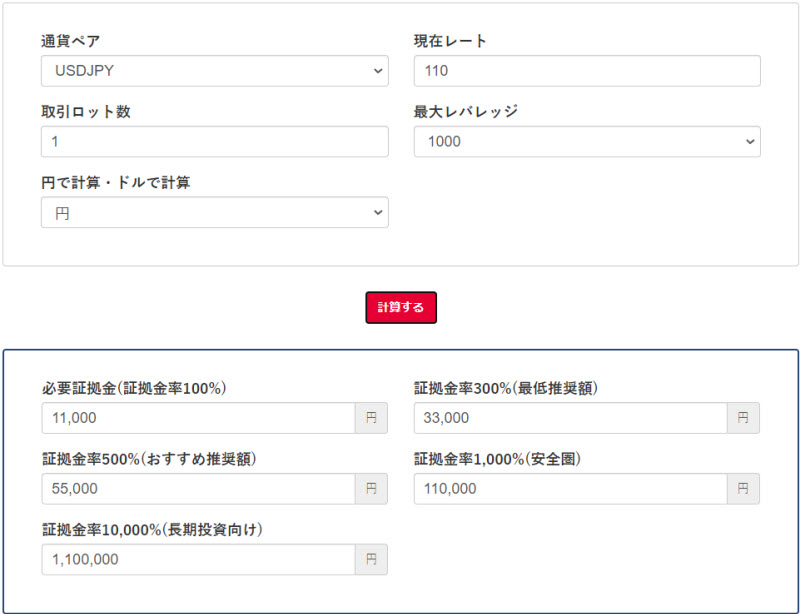Open the 円で計算・ドルで計算 currency dropdown

(x=214, y=213)
